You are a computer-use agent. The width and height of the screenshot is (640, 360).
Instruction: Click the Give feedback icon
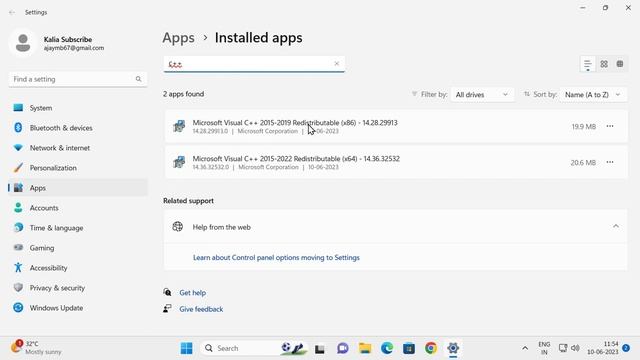click(x=167, y=309)
